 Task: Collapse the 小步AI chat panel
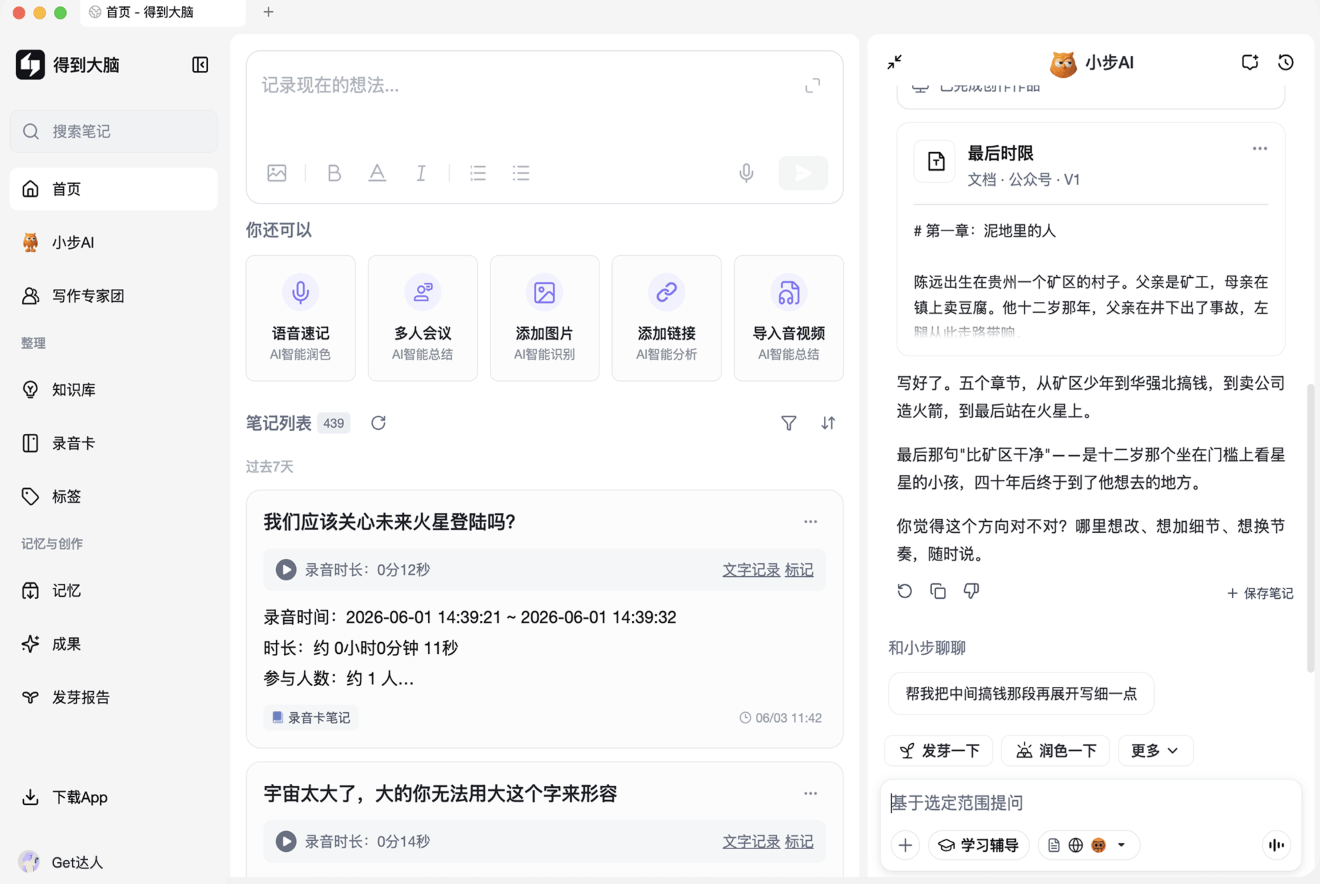(x=895, y=62)
